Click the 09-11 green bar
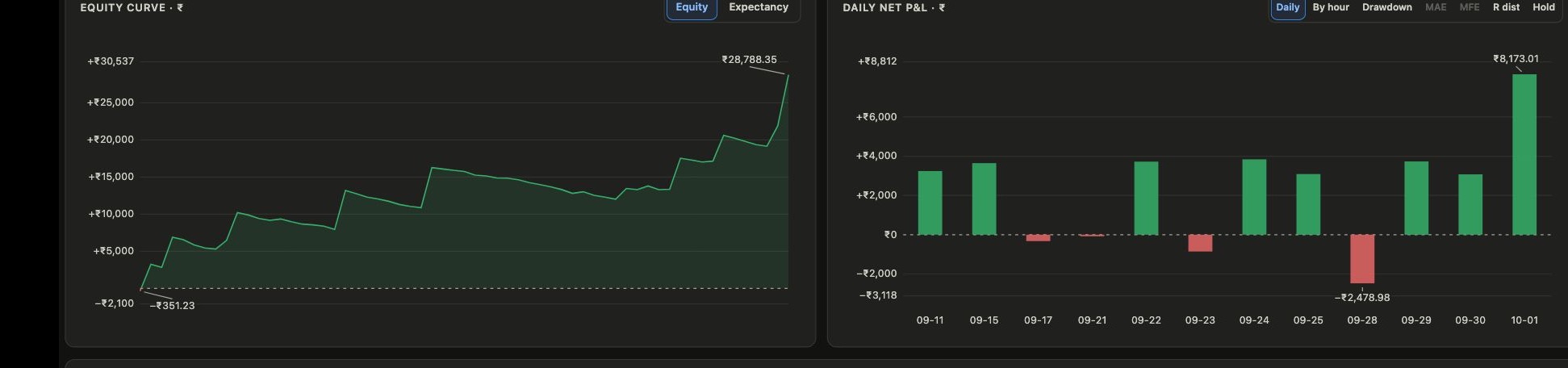This screenshot has height=368, width=1568. 930,203
